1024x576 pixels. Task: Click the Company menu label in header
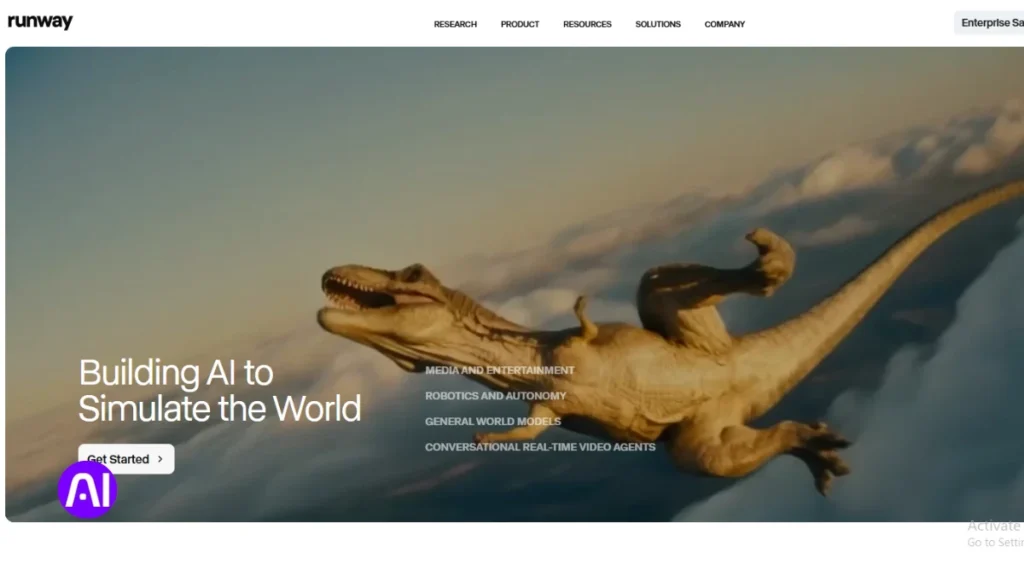point(724,24)
